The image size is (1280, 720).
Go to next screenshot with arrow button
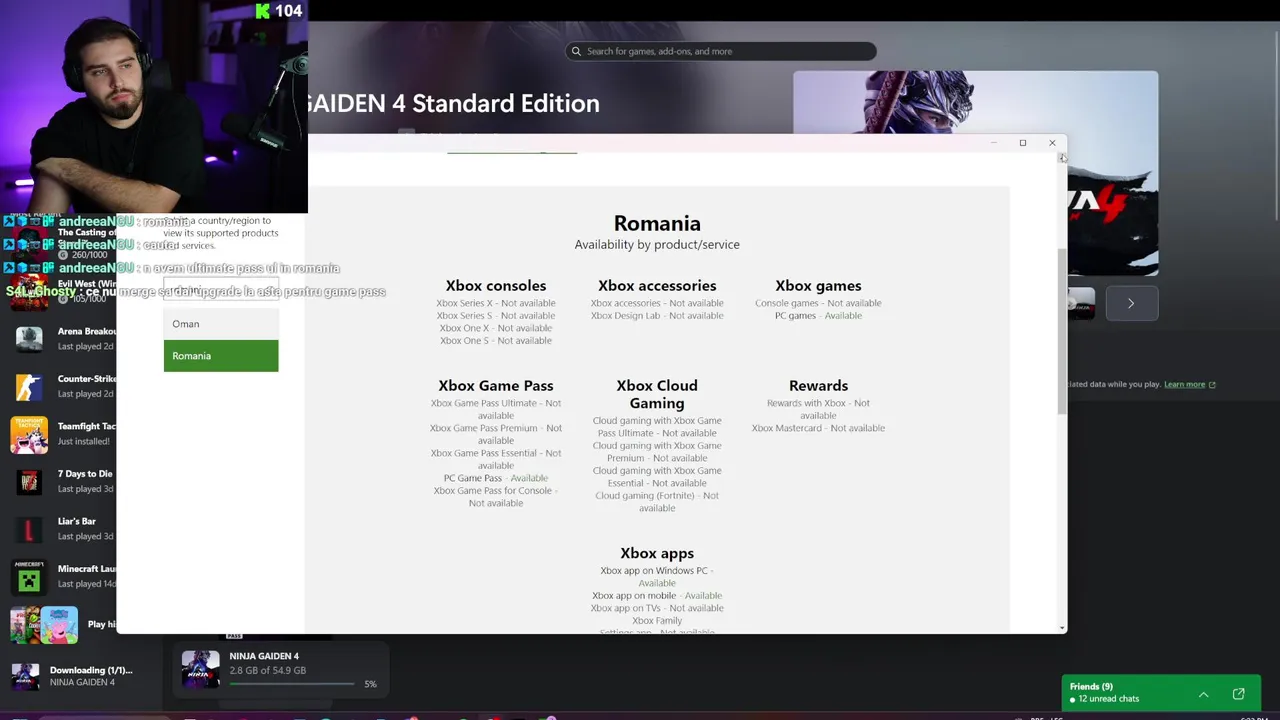pos(1131,303)
